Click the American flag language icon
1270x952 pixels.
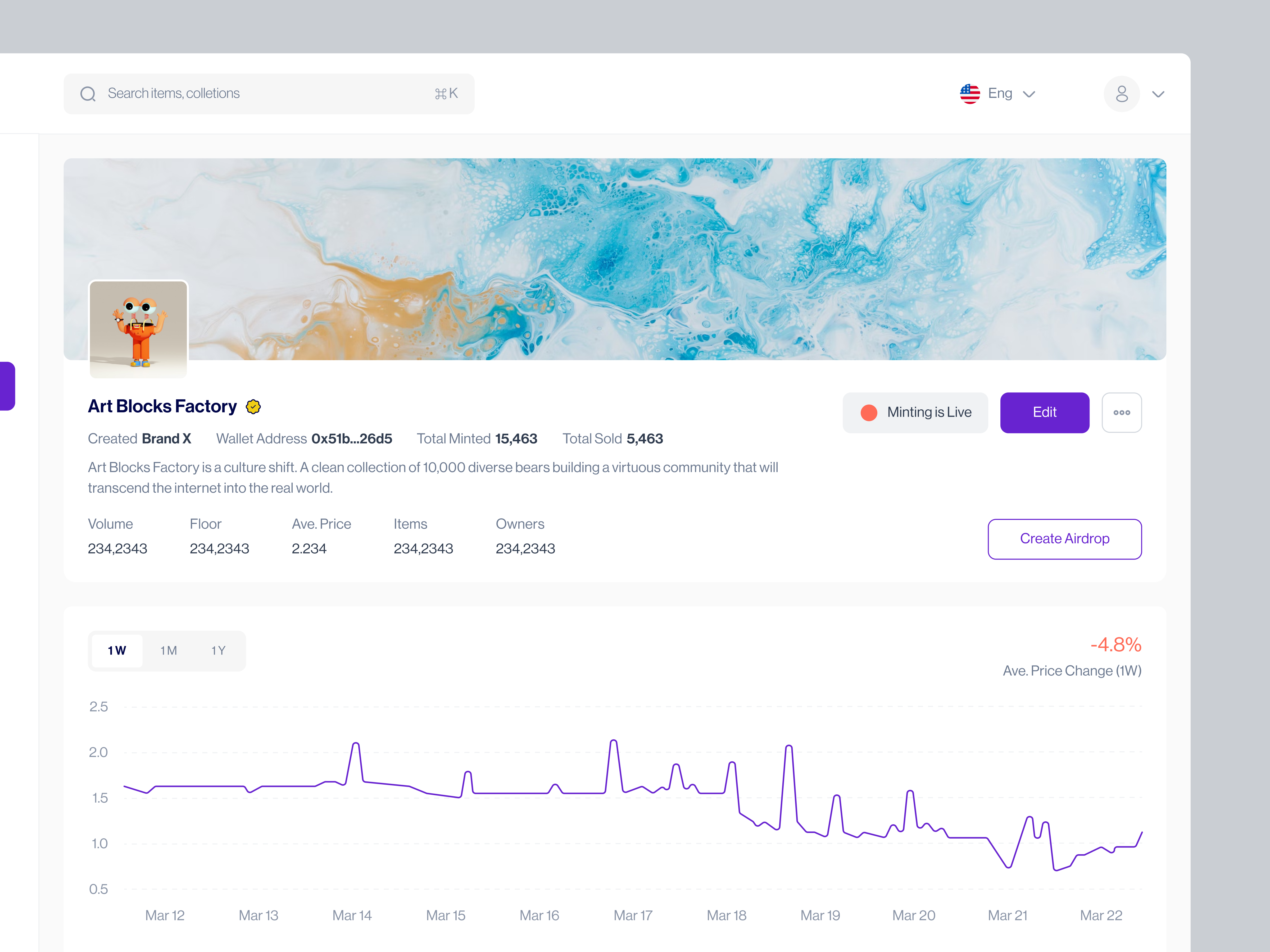[970, 94]
